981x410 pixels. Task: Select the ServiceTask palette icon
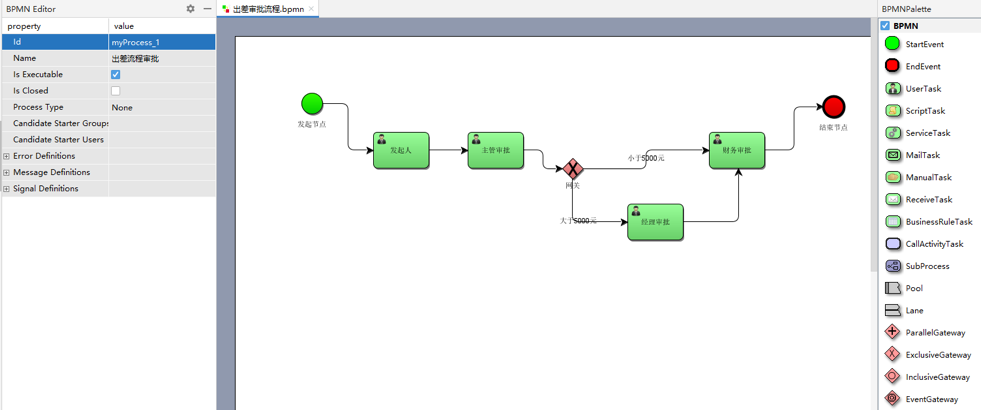click(893, 133)
